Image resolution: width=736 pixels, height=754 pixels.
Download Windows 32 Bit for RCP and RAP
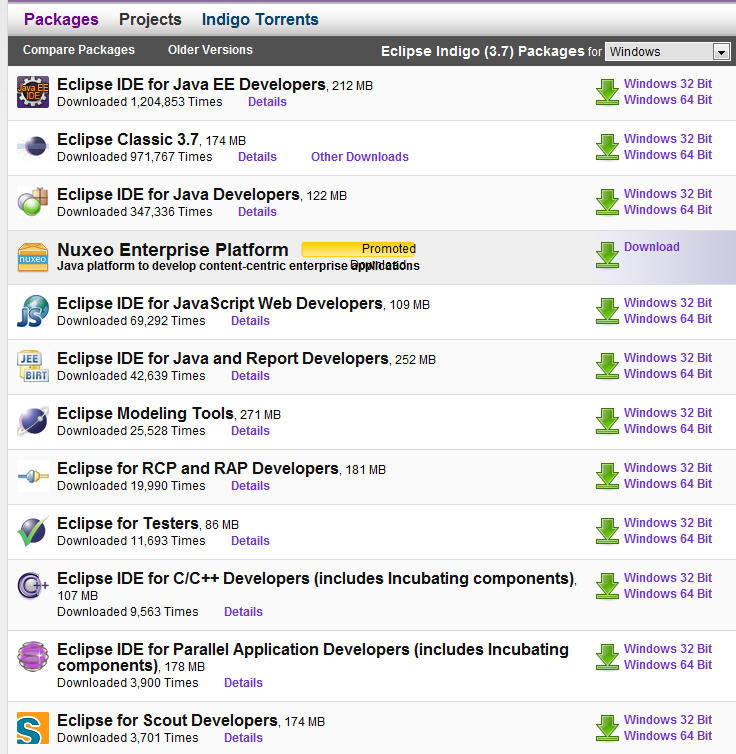[x=668, y=468]
